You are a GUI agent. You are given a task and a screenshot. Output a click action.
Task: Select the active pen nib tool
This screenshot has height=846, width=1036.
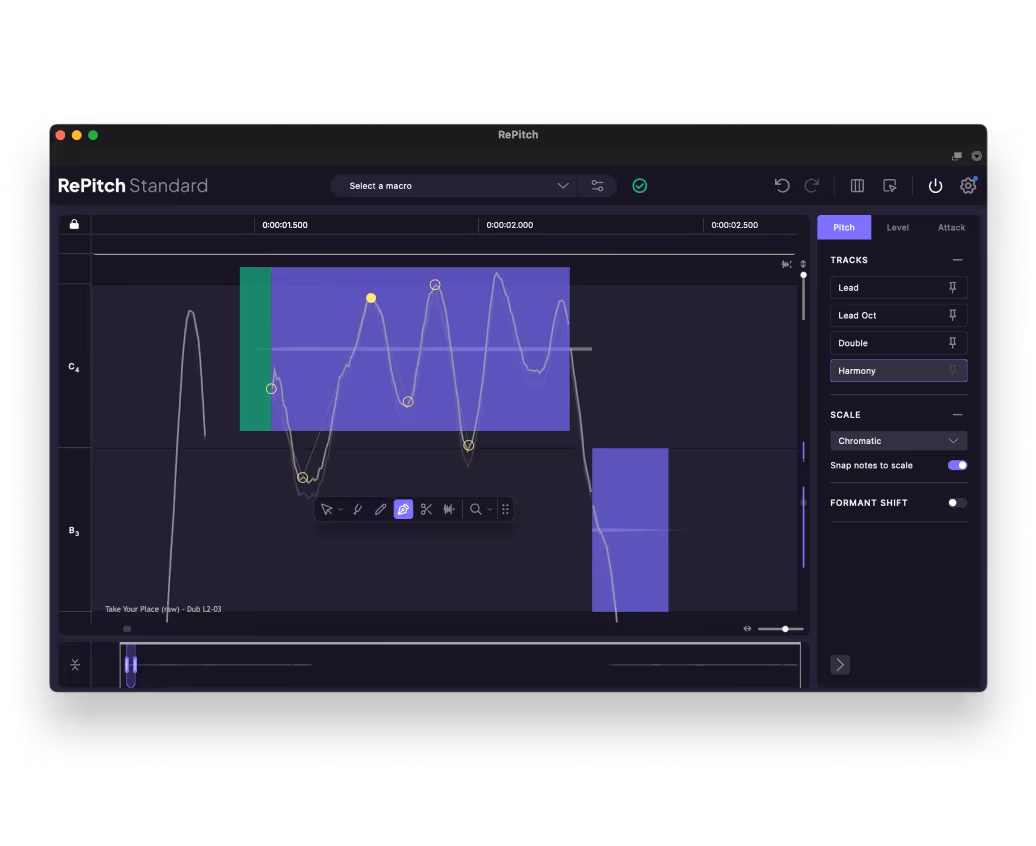[403, 509]
